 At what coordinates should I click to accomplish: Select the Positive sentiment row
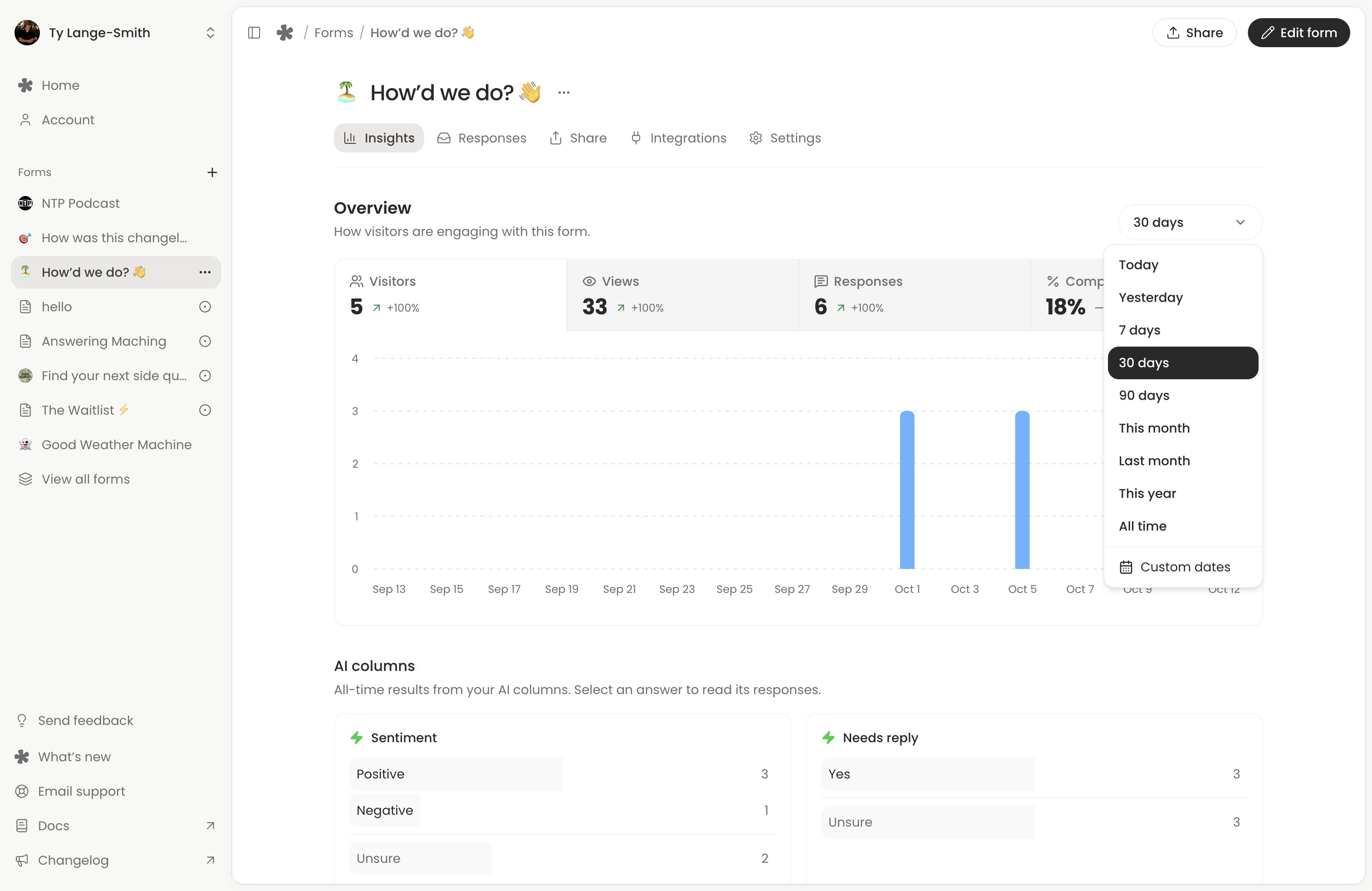coord(562,774)
